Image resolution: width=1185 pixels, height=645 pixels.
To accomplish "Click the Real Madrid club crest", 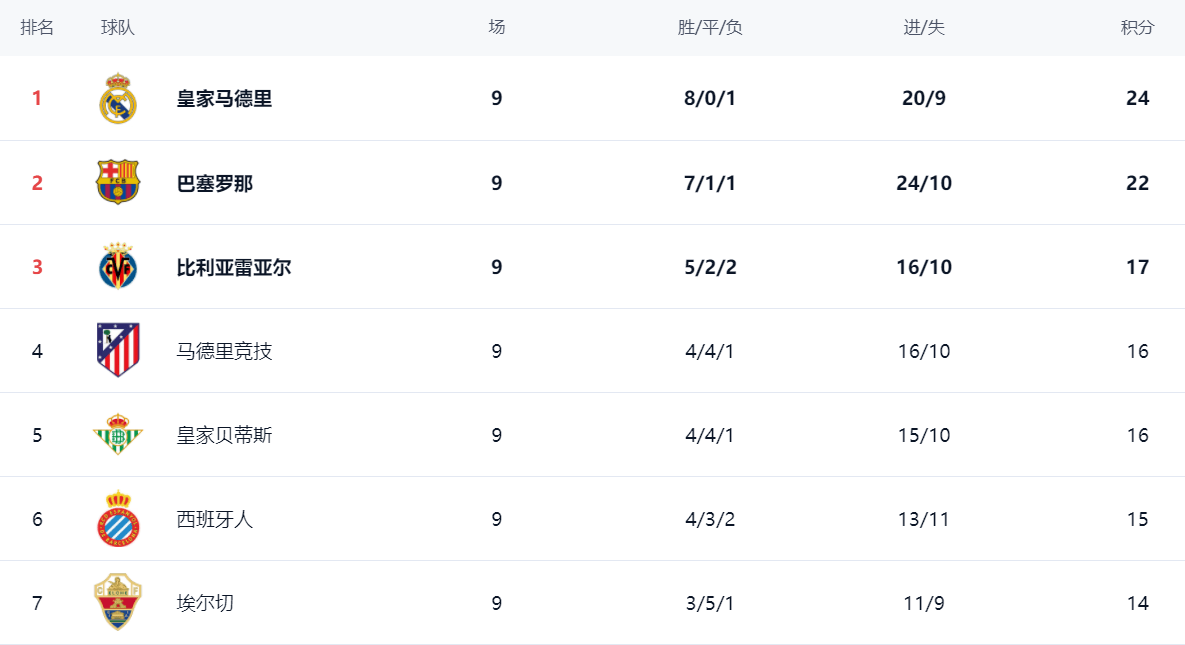I will tap(118, 98).
